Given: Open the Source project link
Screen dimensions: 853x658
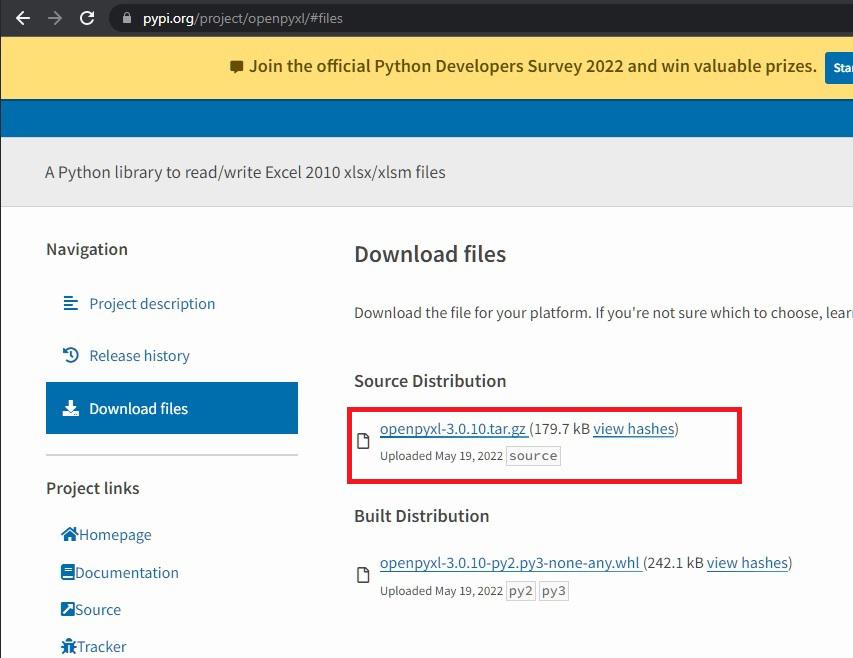Looking at the screenshot, I should tap(98, 610).
